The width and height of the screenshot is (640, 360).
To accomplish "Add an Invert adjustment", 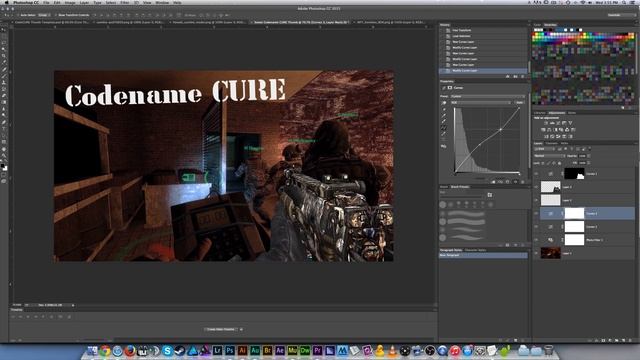I will [x=546, y=136].
